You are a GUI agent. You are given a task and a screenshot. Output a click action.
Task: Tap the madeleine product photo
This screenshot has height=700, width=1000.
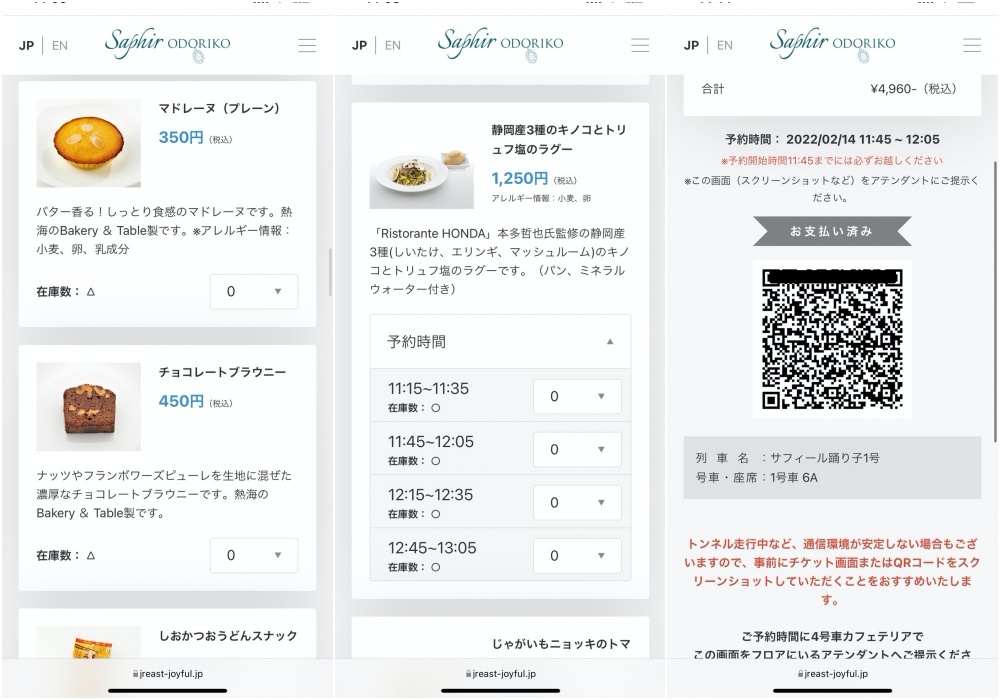[88, 142]
